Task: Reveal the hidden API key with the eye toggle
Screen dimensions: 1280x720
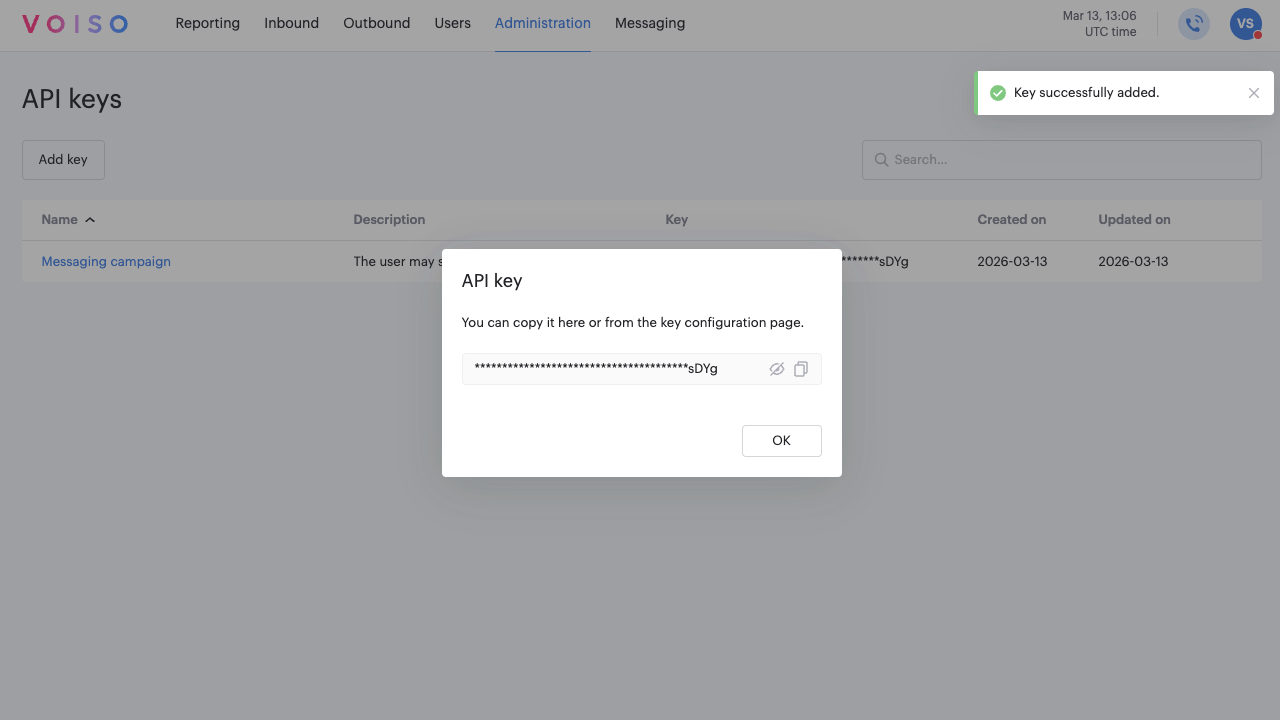Action: pyautogui.click(x=777, y=369)
